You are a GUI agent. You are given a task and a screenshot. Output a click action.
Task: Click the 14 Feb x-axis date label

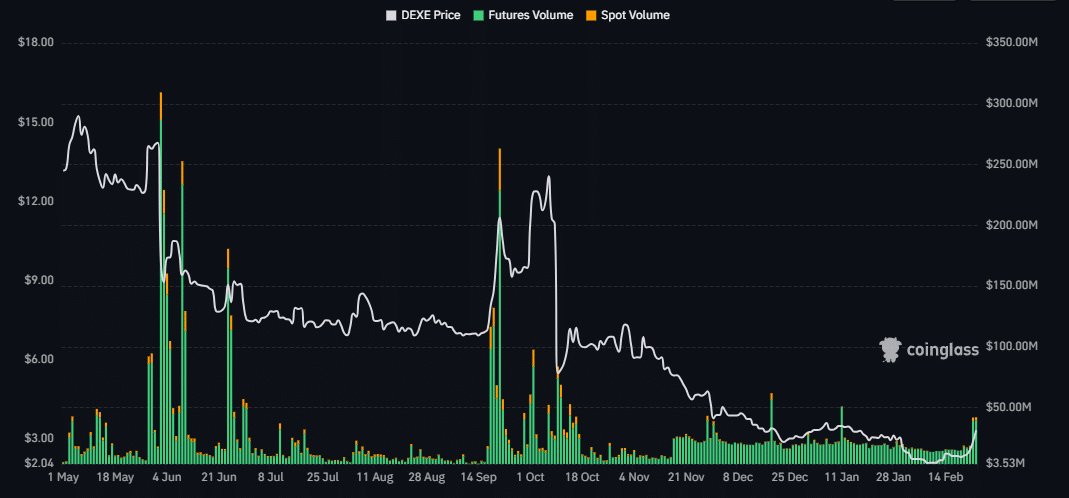point(948,478)
